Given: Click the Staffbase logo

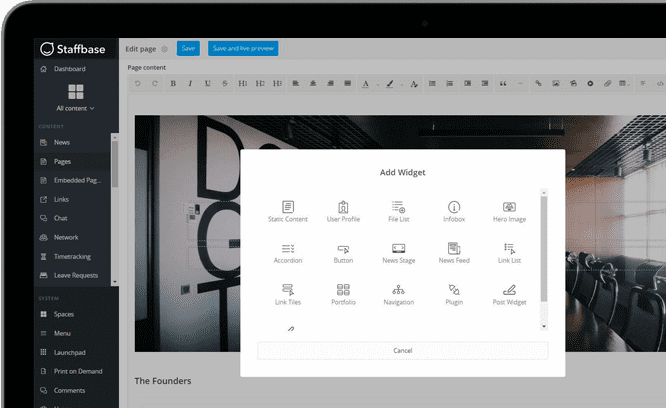Looking at the screenshot, I should (73, 49).
